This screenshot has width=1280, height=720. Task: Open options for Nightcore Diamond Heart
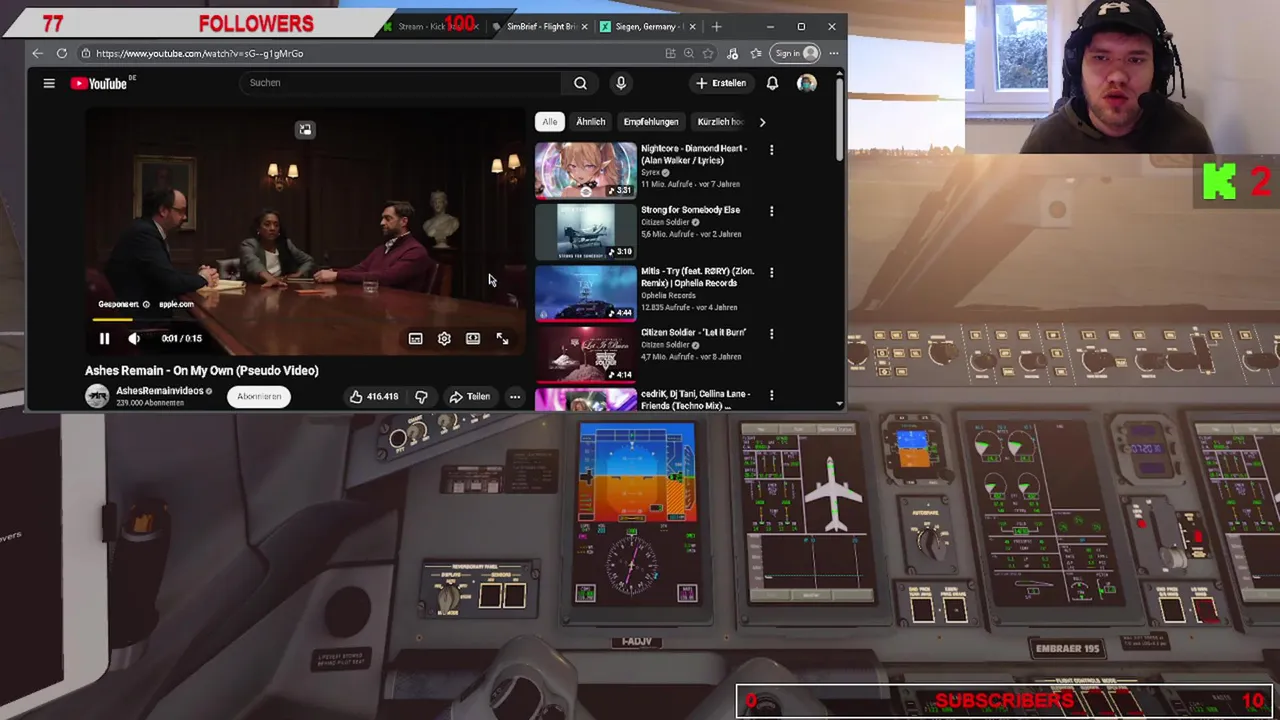771,149
